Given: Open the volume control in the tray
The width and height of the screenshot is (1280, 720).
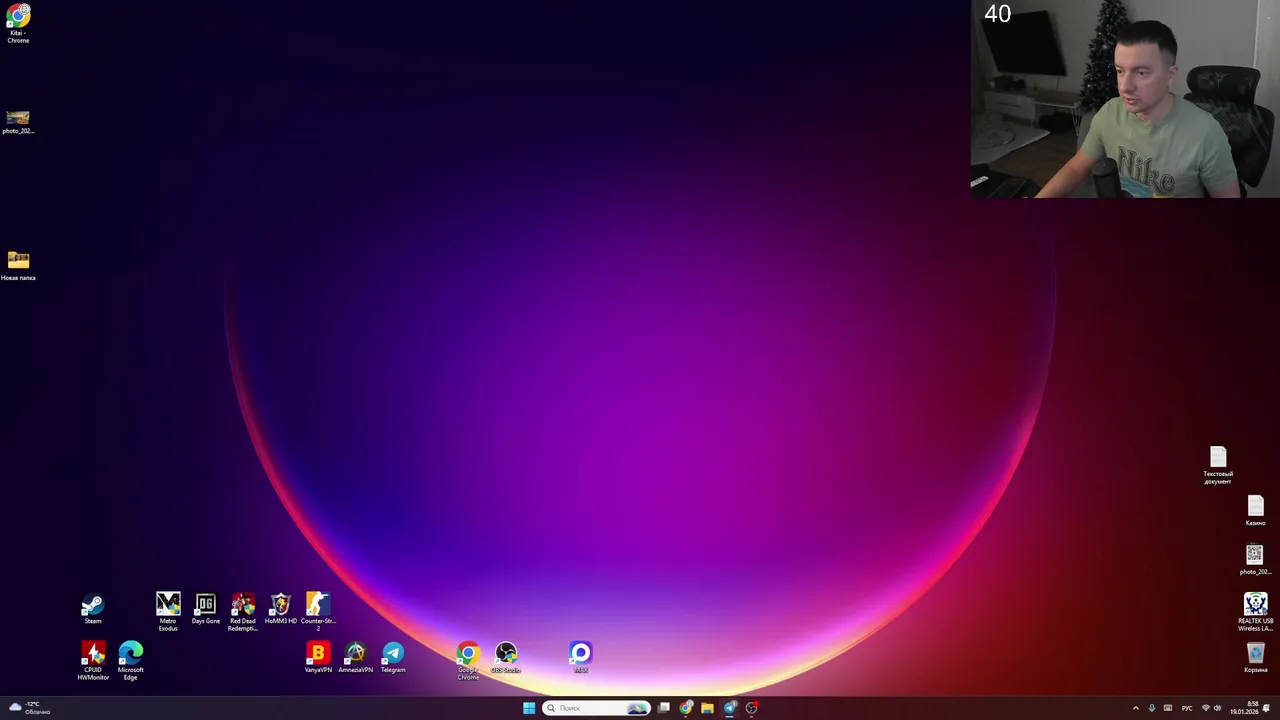Looking at the screenshot, I should pyautogui.click(x=1218, y=708).
